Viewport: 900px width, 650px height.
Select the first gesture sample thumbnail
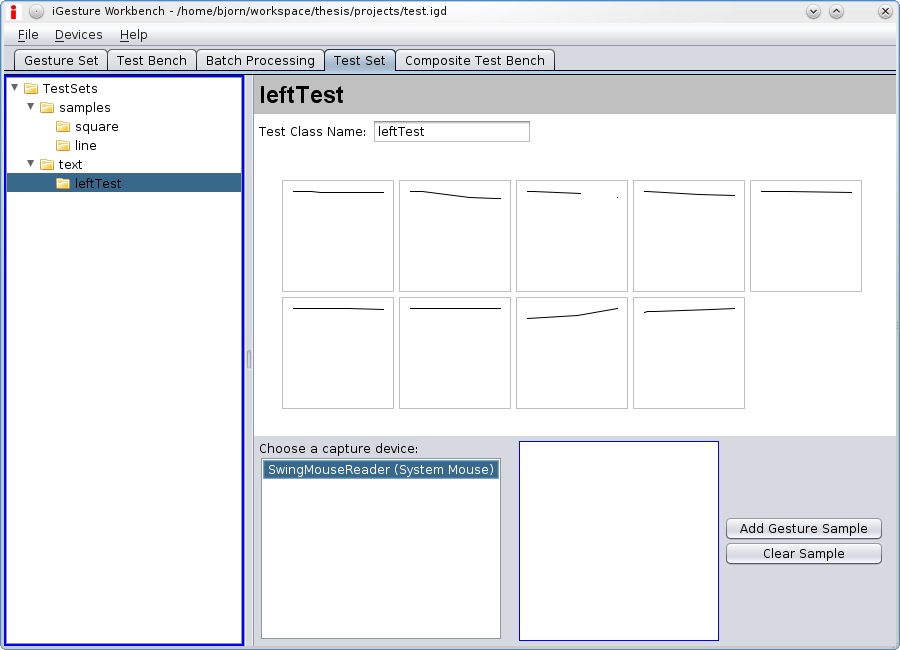pyautogui.click(x=338, y=236)
